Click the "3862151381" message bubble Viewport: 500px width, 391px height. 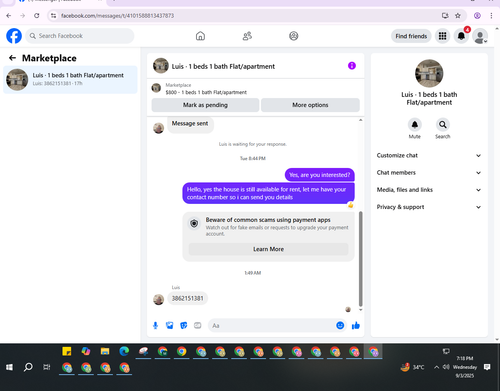[187, 298]
